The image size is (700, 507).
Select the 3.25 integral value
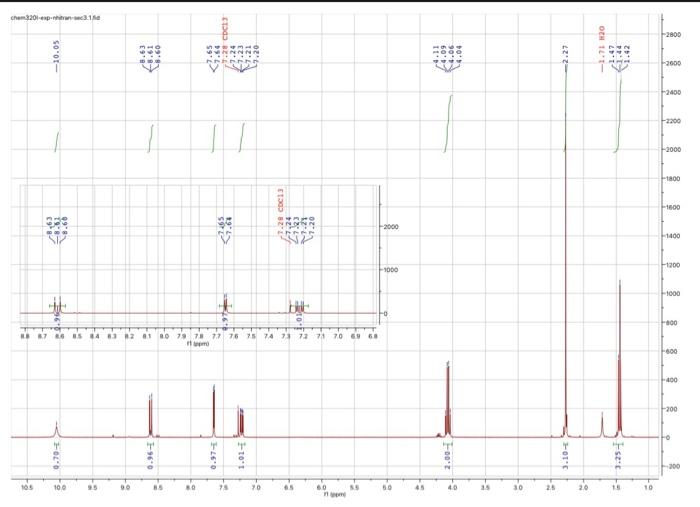[x=618, y=460]
